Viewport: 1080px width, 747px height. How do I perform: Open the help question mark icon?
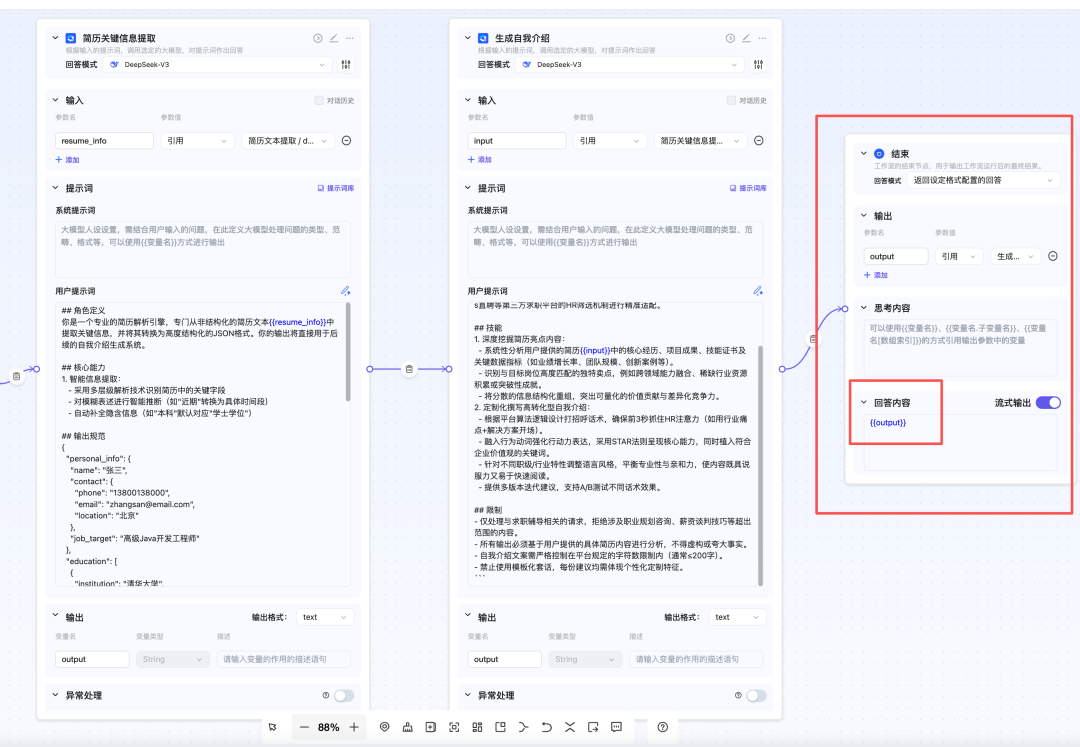[x=663, y=727]
